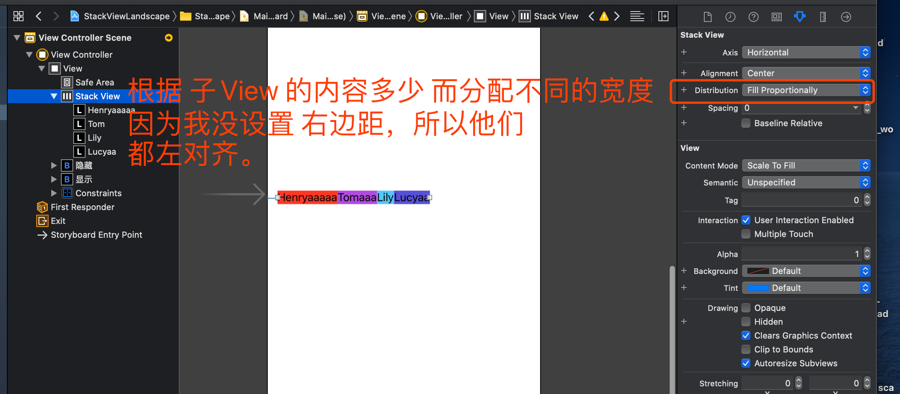This screenshot has width=900, height=394.
Task: Show the Identity inspector
Action: click(776, 17)
